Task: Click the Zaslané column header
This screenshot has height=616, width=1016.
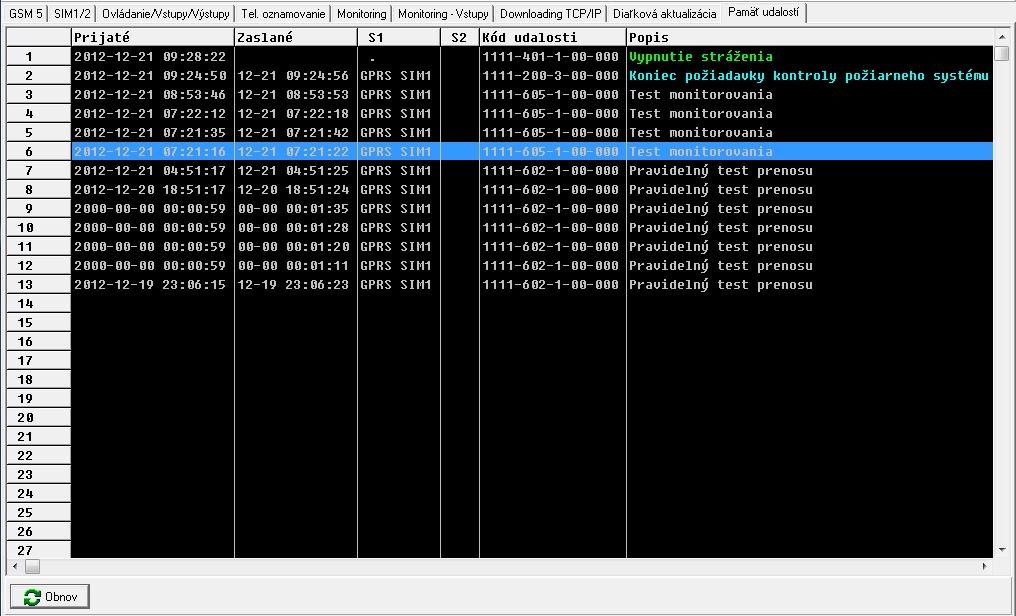Action: click(295, 38)
